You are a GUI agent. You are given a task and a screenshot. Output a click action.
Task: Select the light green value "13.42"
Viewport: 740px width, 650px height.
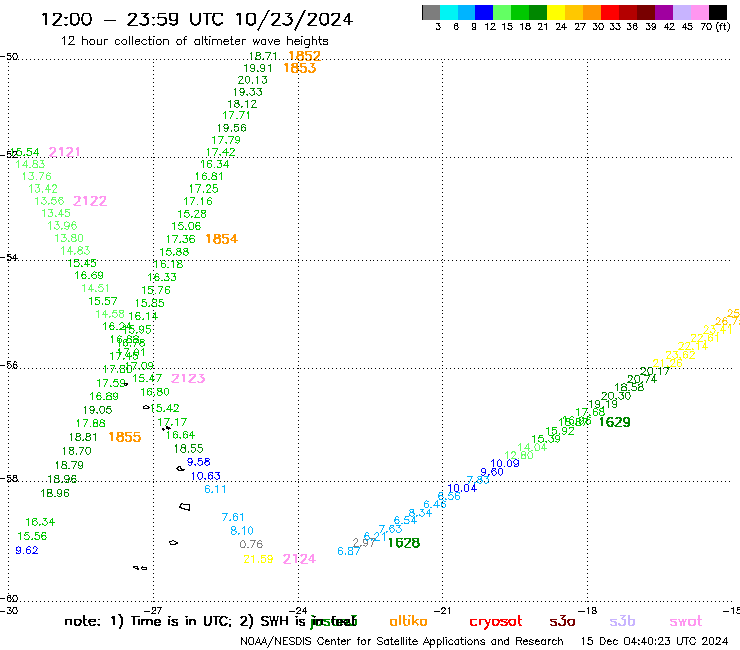click(43, 189)
